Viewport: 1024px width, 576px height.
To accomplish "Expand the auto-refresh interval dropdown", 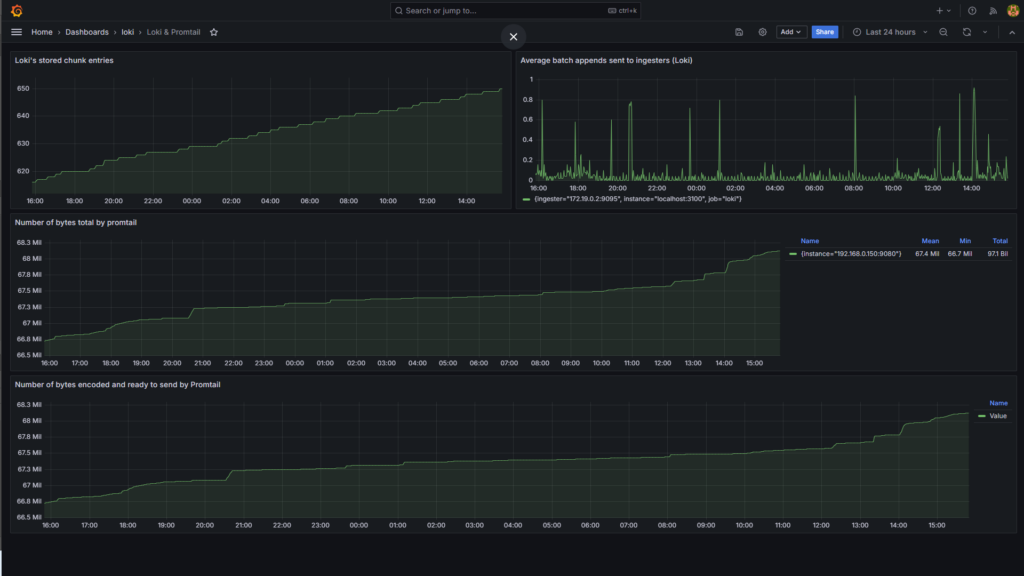I will pyautogui.click(x=985, y=32).
